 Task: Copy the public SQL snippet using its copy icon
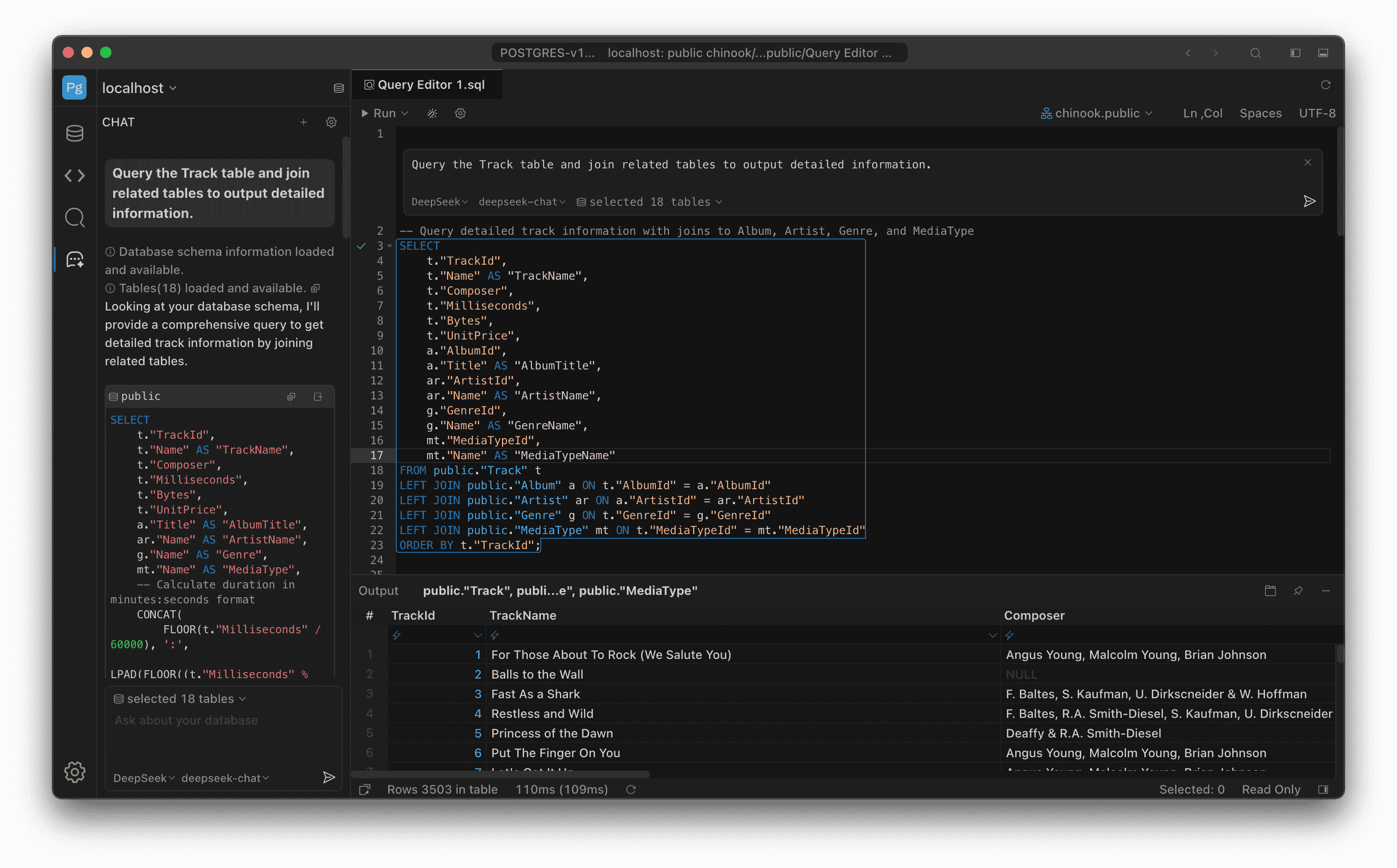(291, 396)
